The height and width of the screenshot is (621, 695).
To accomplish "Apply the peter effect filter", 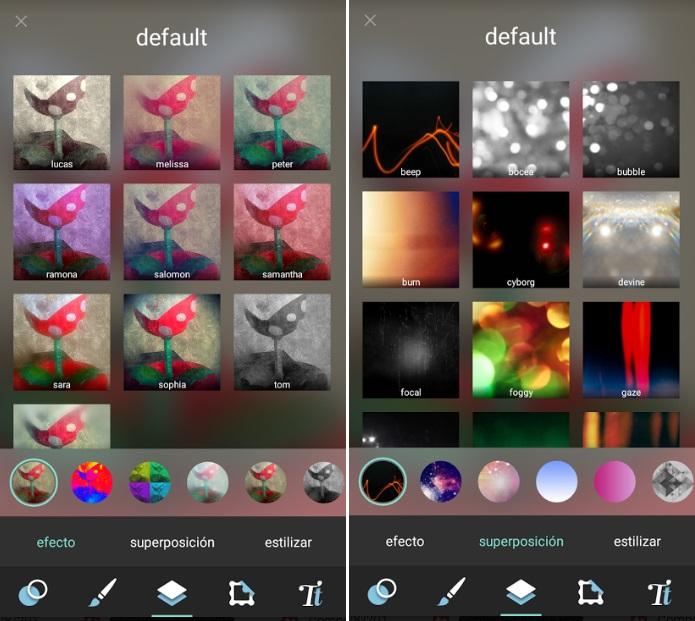I will (x=282, y=122).
